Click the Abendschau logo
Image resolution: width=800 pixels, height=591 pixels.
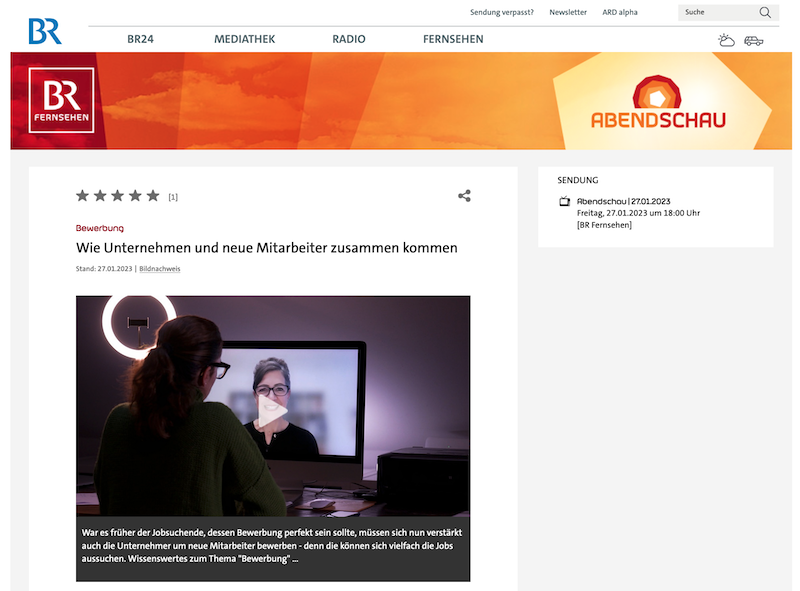tap(658, 102)
